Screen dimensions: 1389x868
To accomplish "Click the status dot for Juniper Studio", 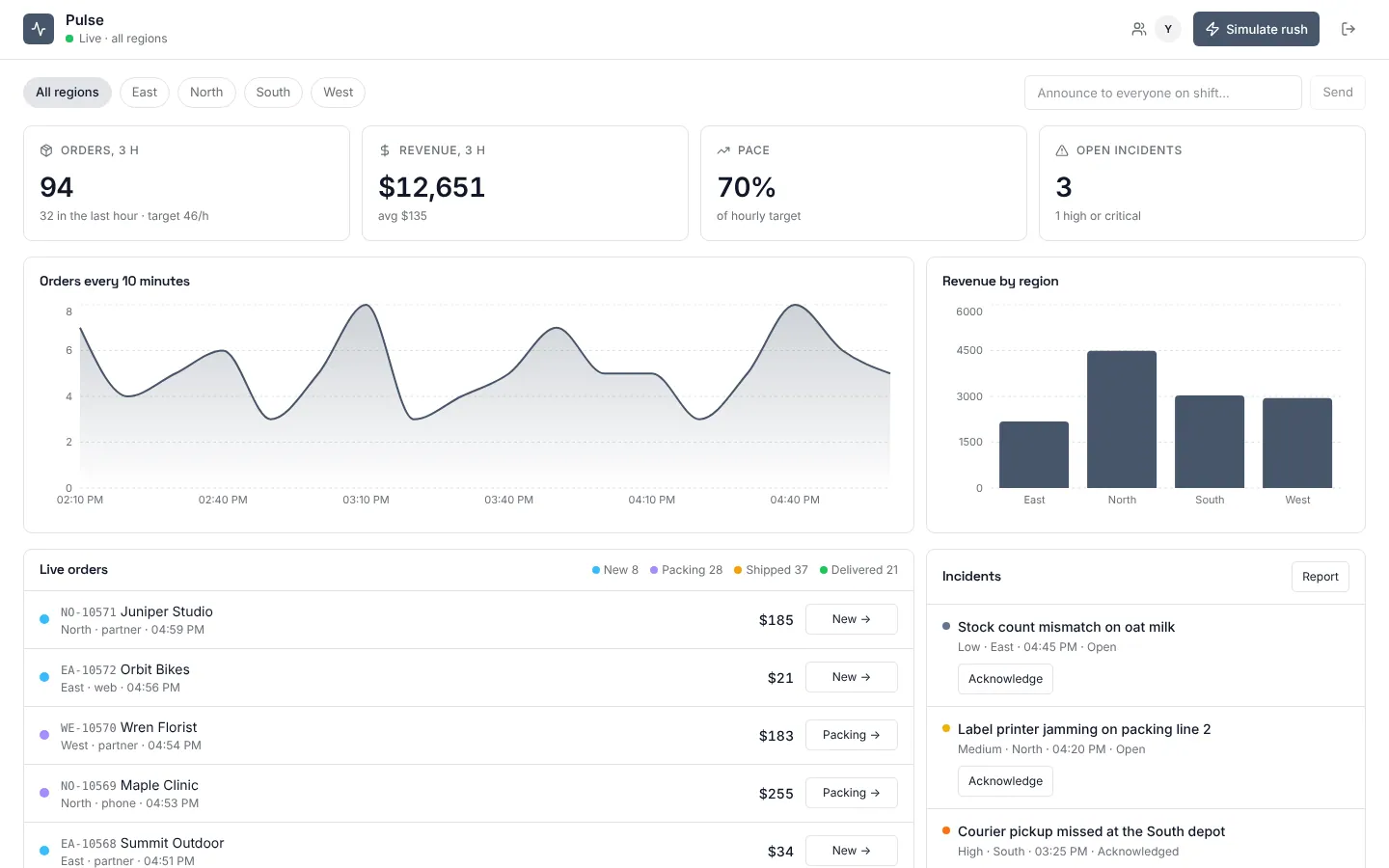I will click(44, 619).
